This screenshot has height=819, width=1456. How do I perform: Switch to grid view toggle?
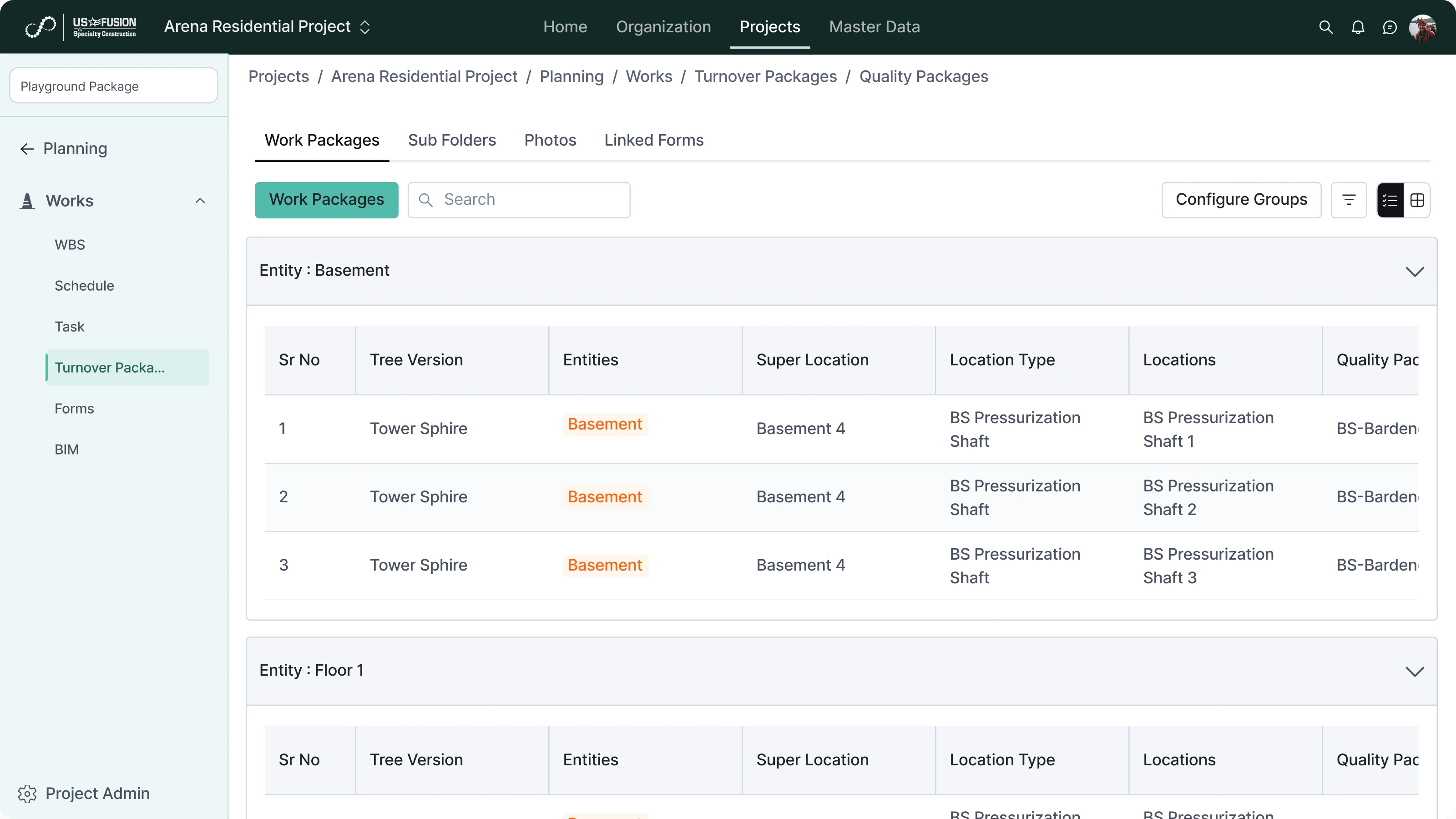1417,200
